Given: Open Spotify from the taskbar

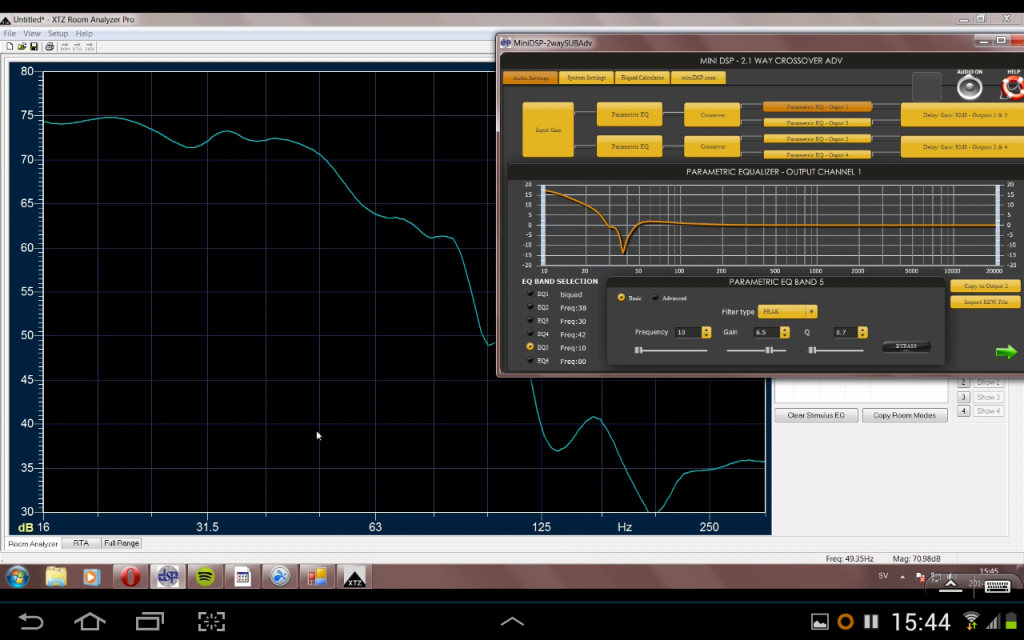Looking at the screenshot, I should tap(205, 577).
